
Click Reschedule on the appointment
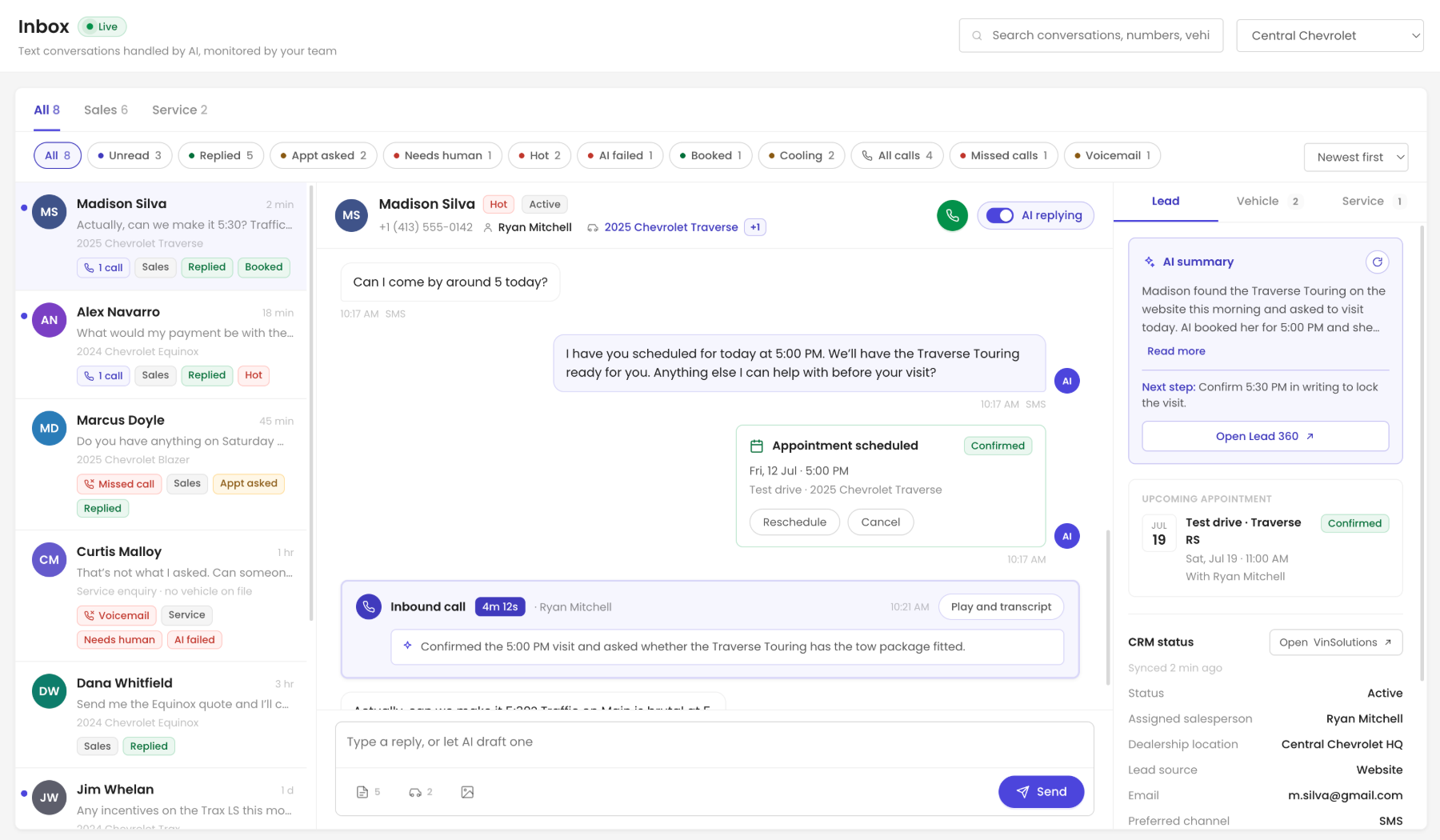794,522
